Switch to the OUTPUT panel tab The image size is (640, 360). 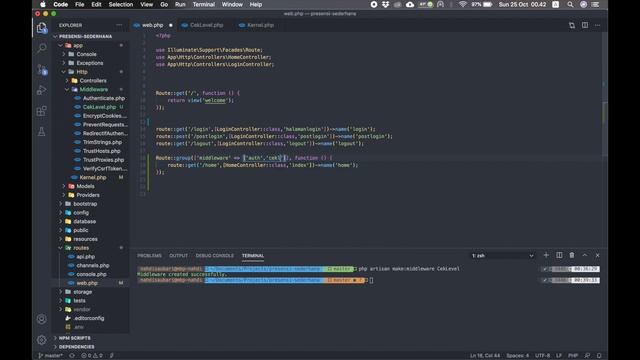coord(178,256)
